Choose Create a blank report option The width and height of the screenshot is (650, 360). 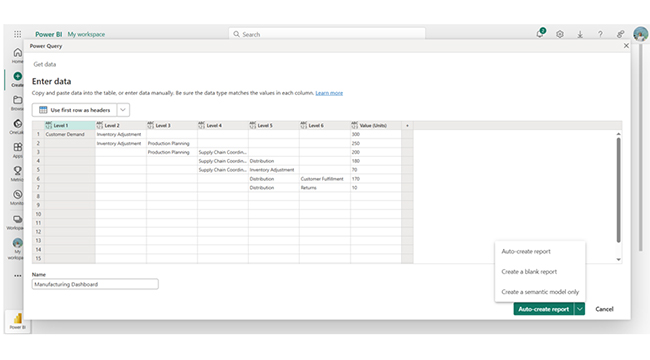pos(529,272)
